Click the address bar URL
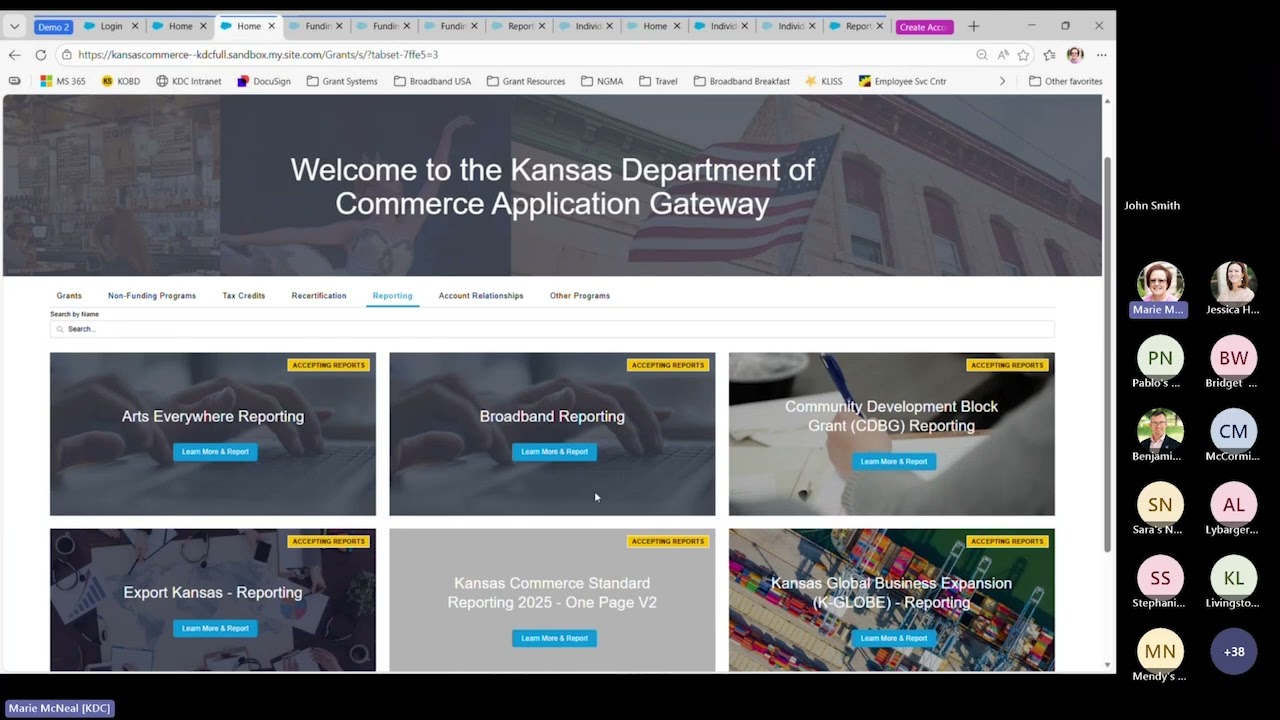This screenshot has width=1280, height=720. (258, 55)
